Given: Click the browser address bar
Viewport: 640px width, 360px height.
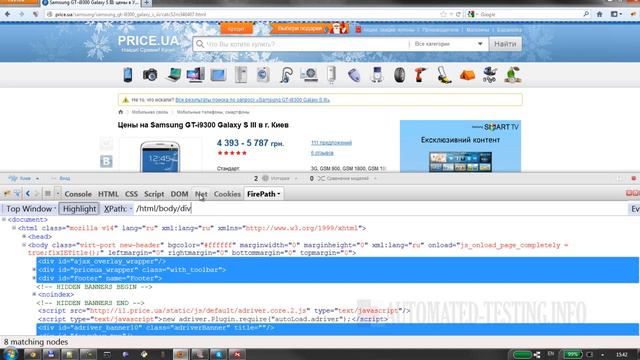Looking at the screenshot, I should click(x=245, y=14).
